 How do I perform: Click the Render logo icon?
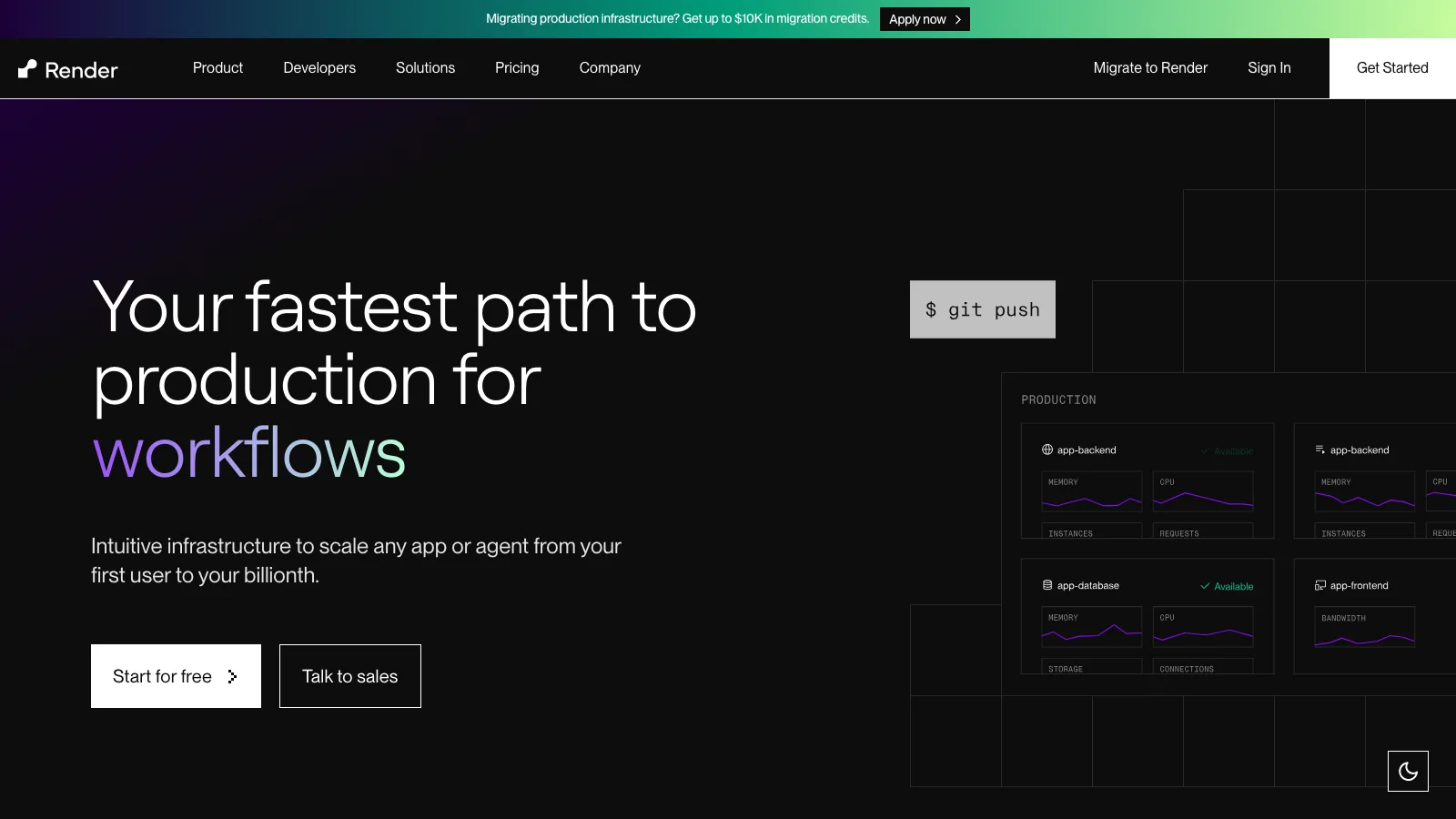[x=28, y=69]
